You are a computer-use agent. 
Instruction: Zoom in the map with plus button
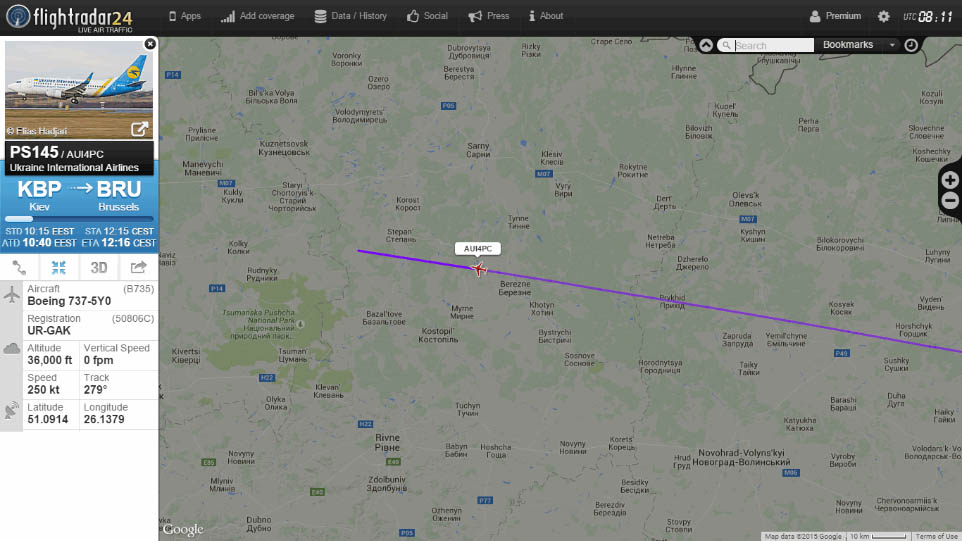coord(950,180)
